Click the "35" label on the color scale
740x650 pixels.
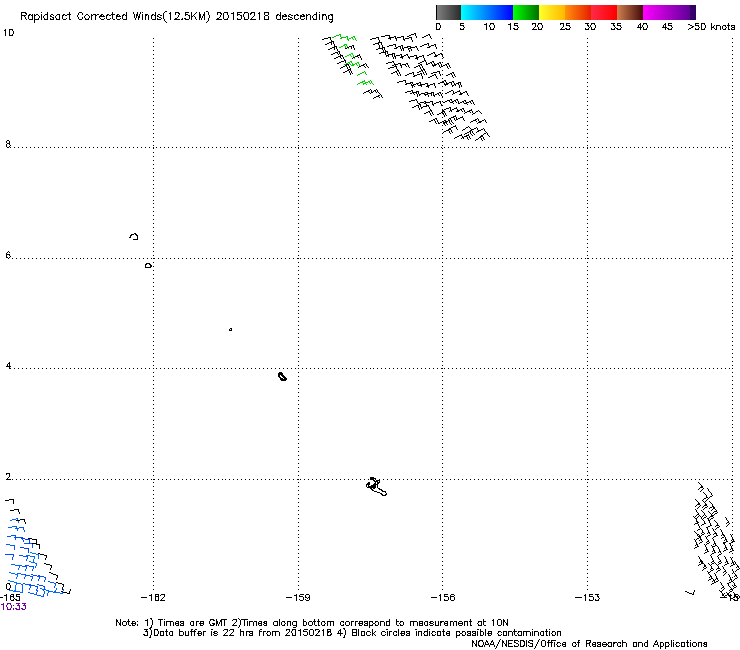point(616,27)
